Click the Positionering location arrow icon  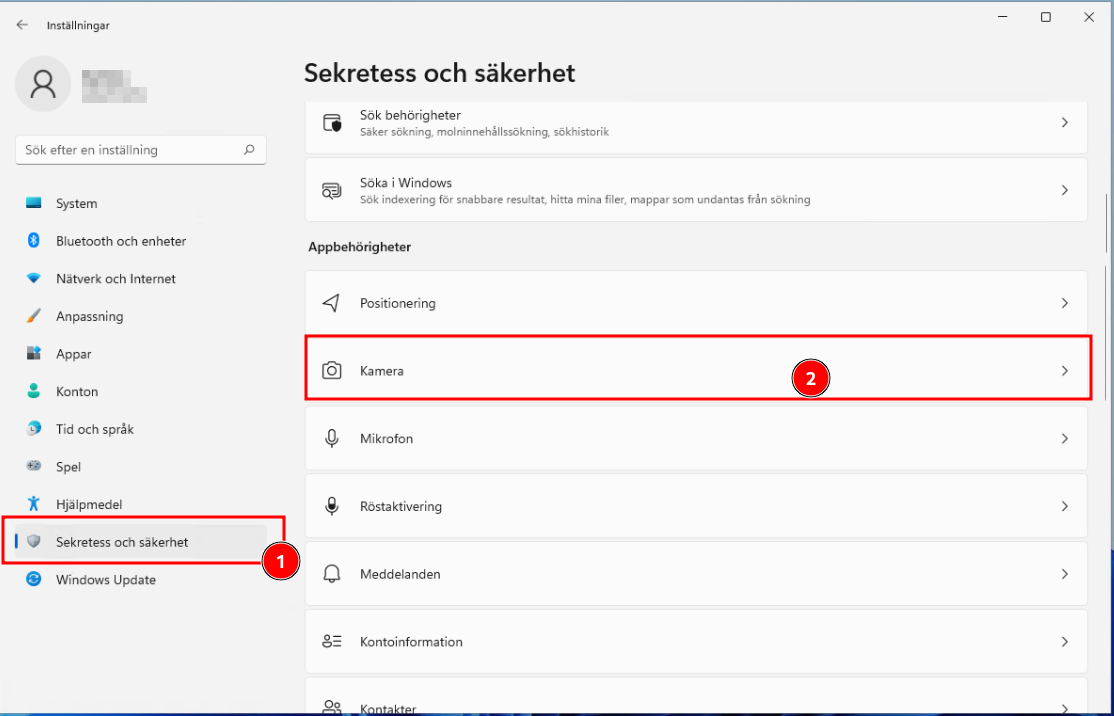pyautogui.click(x=332, y=303)
